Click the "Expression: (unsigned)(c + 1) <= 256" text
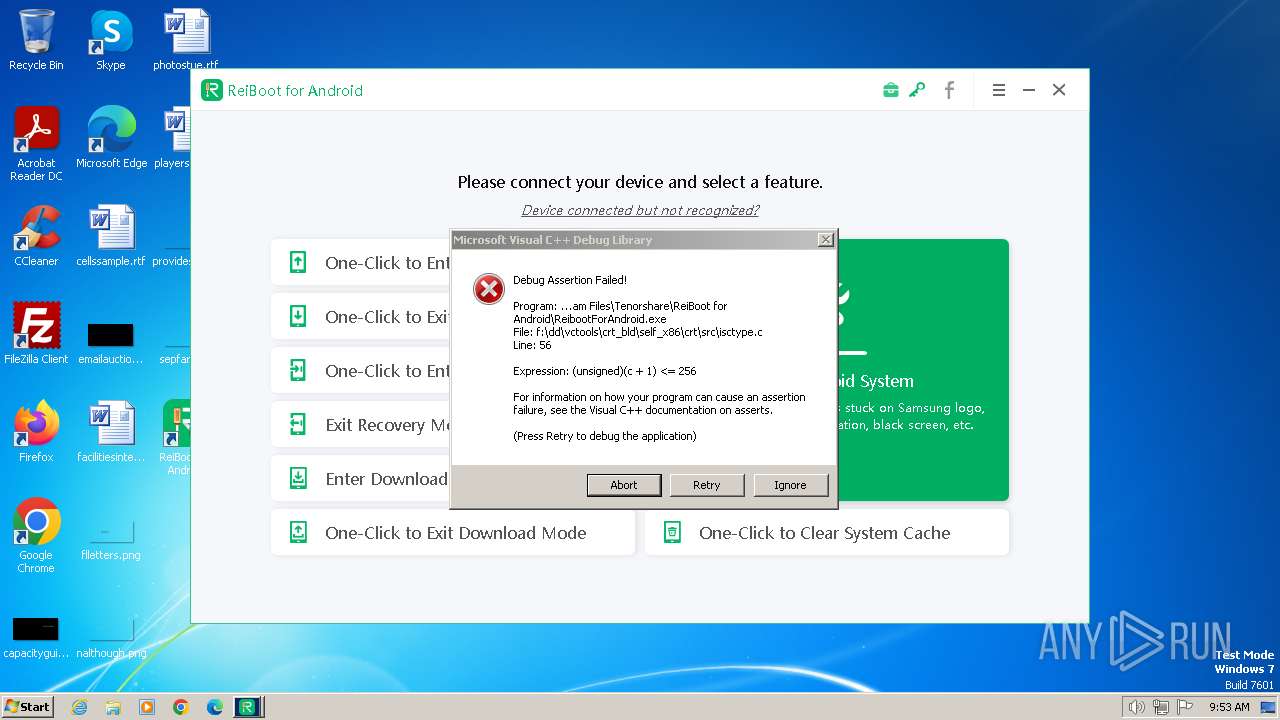 click(604, 371)
